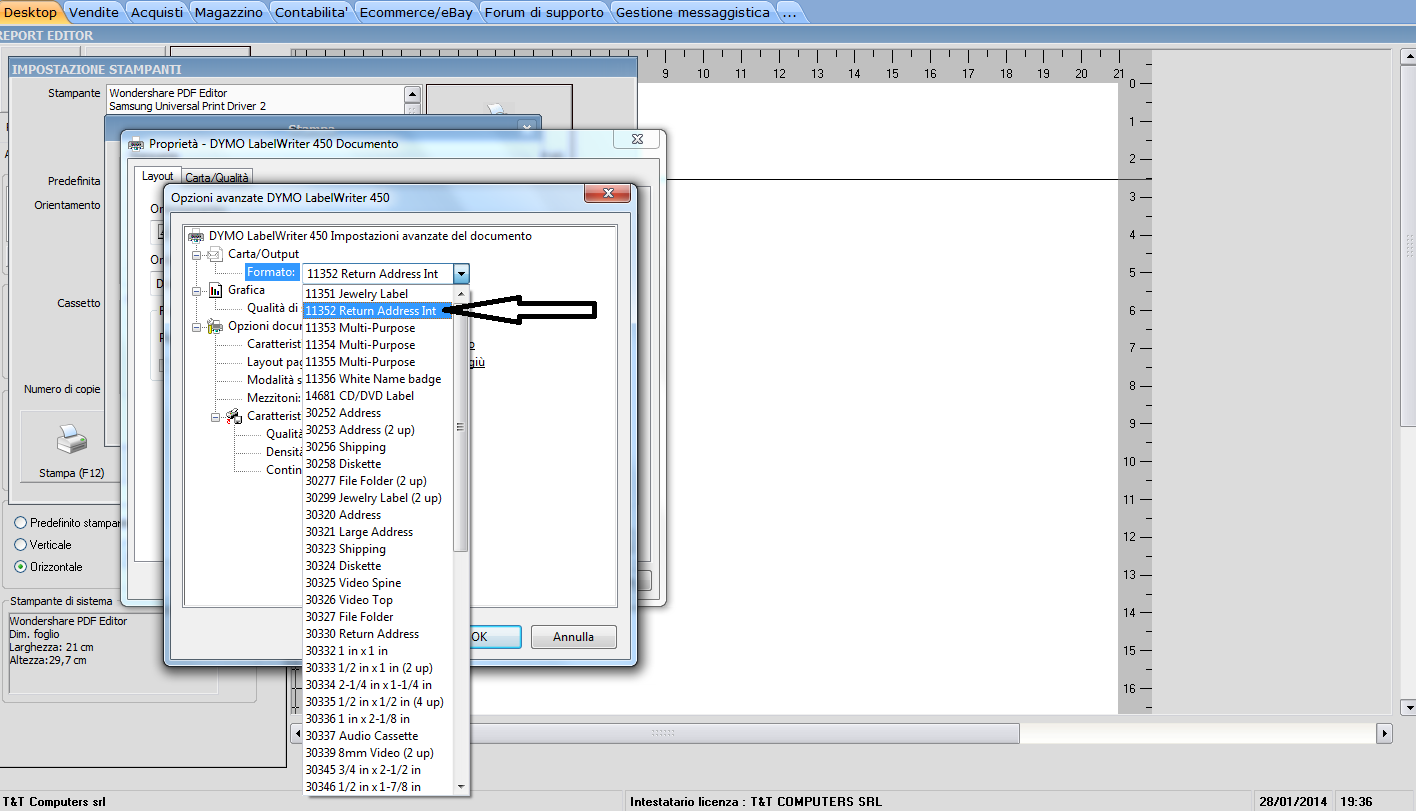
Task: Click the Carta/Output paper icon in tree
Action: click(x=215, y=254)
